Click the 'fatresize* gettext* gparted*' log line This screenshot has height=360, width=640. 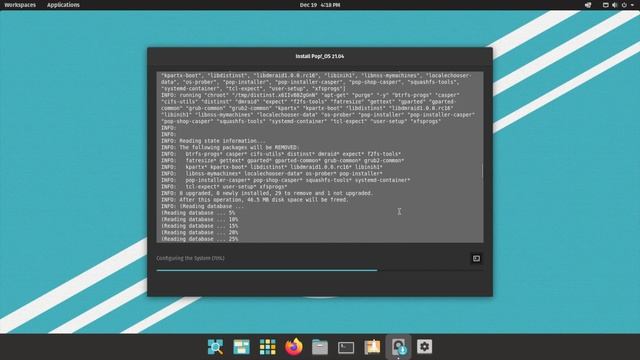(x=282, y=160)
